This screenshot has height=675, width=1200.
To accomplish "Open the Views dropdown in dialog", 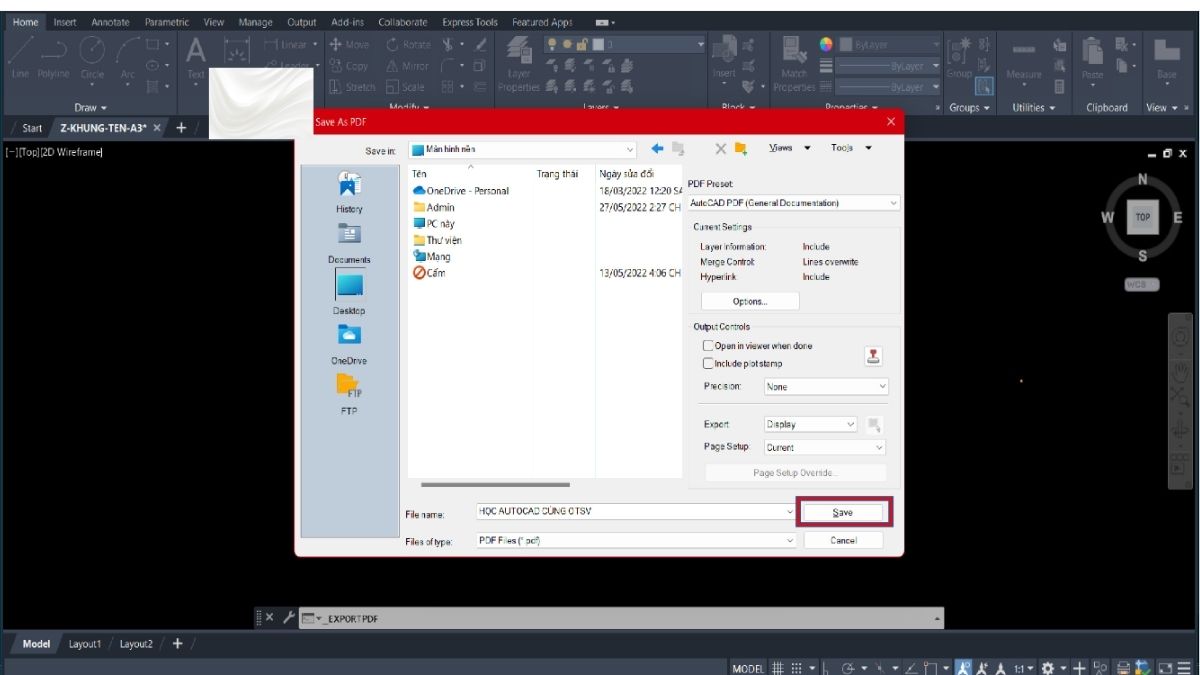I will coord(789,148).
